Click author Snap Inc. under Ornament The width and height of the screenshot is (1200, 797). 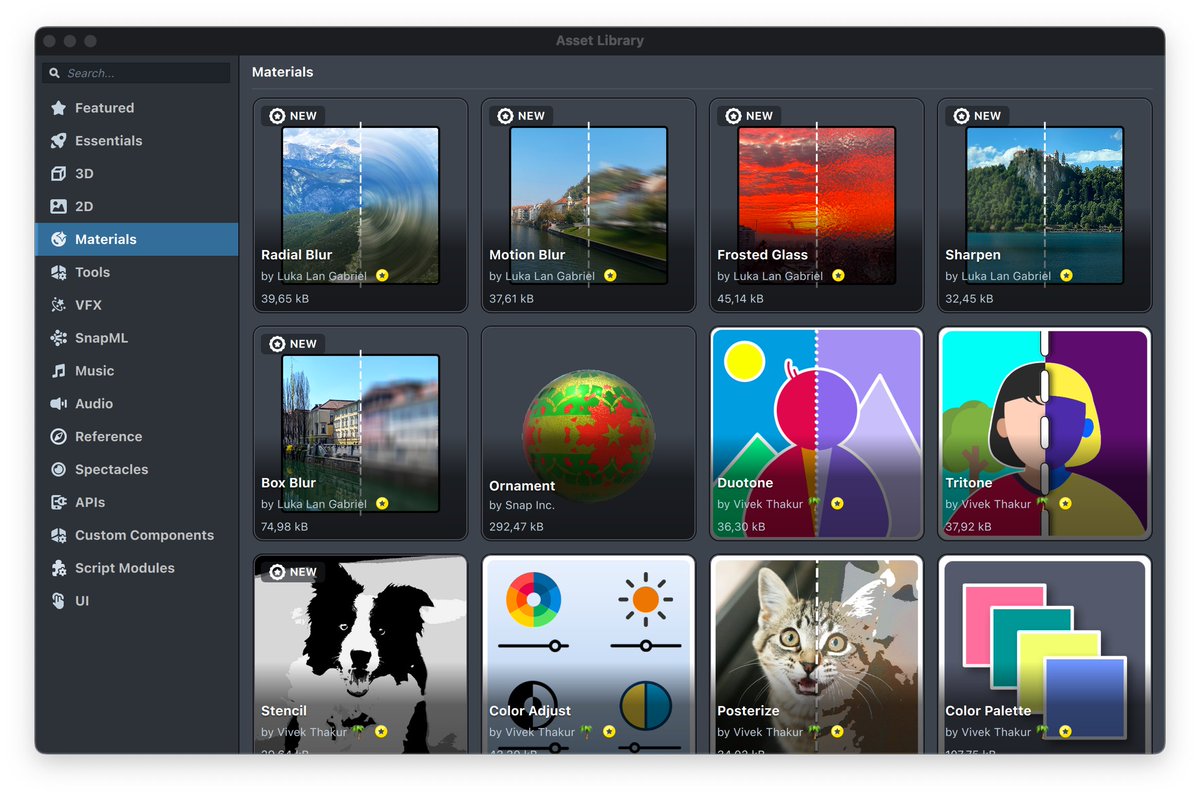(530, 505)
